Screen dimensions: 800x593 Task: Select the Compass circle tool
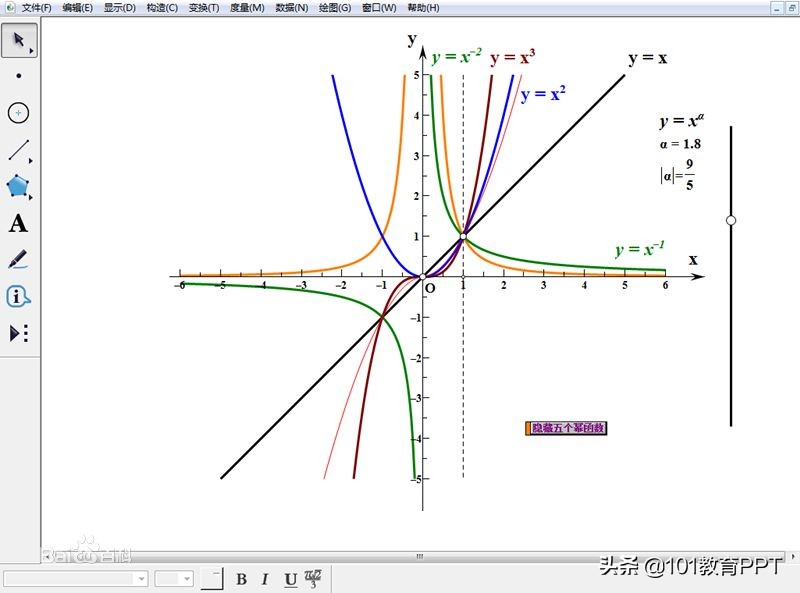pyautogui.click(x=18, y=113)
